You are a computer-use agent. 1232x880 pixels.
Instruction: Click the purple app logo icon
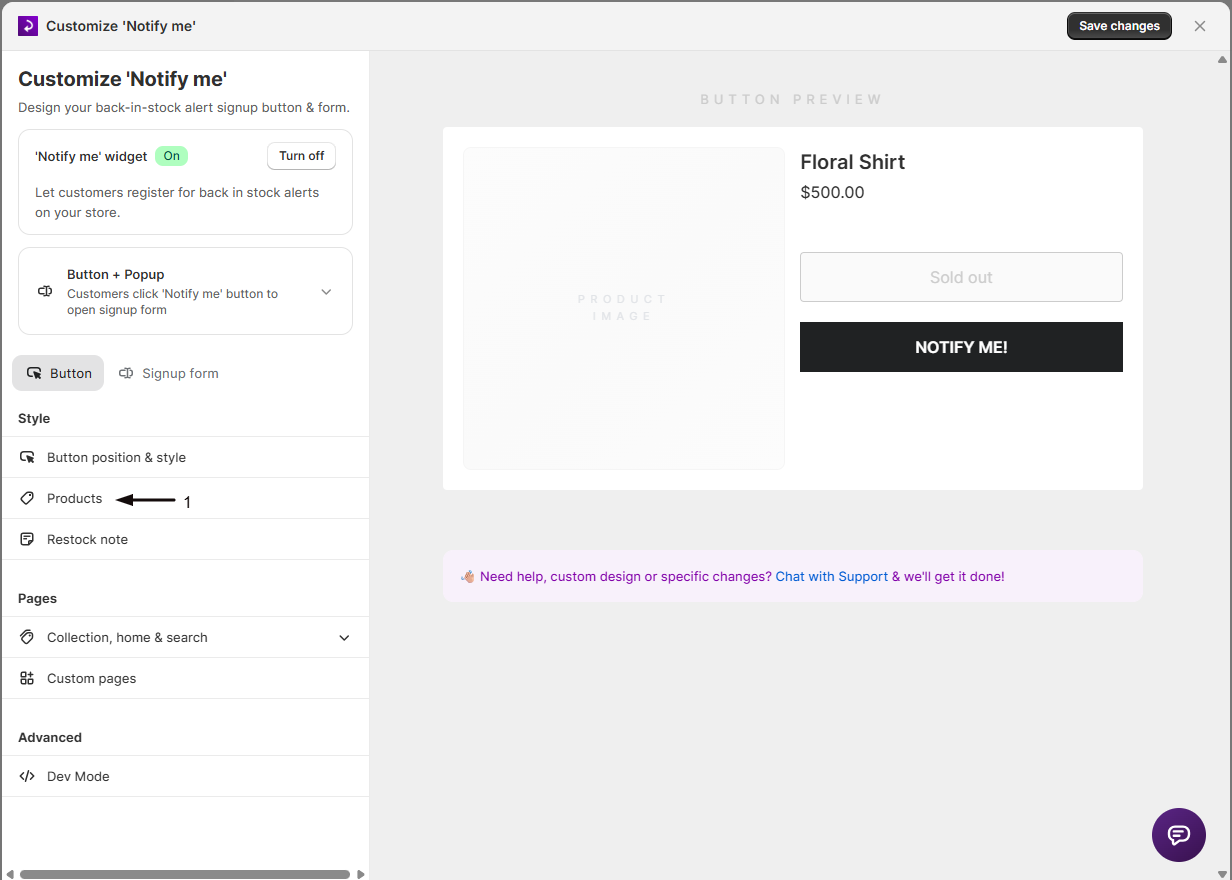[x=28, y=26]
